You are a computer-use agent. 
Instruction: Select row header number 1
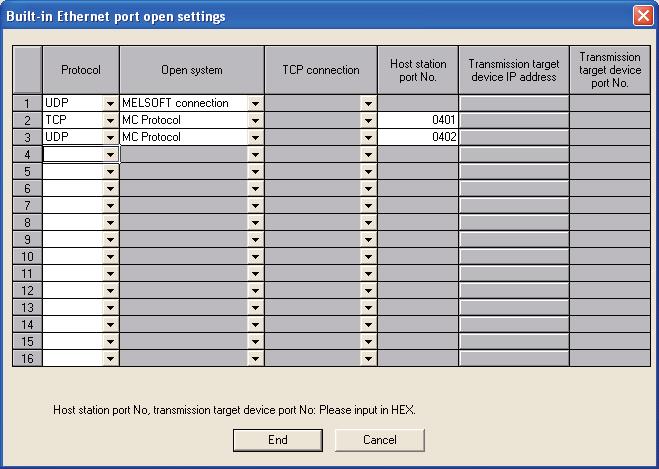[x=27, y=103]
